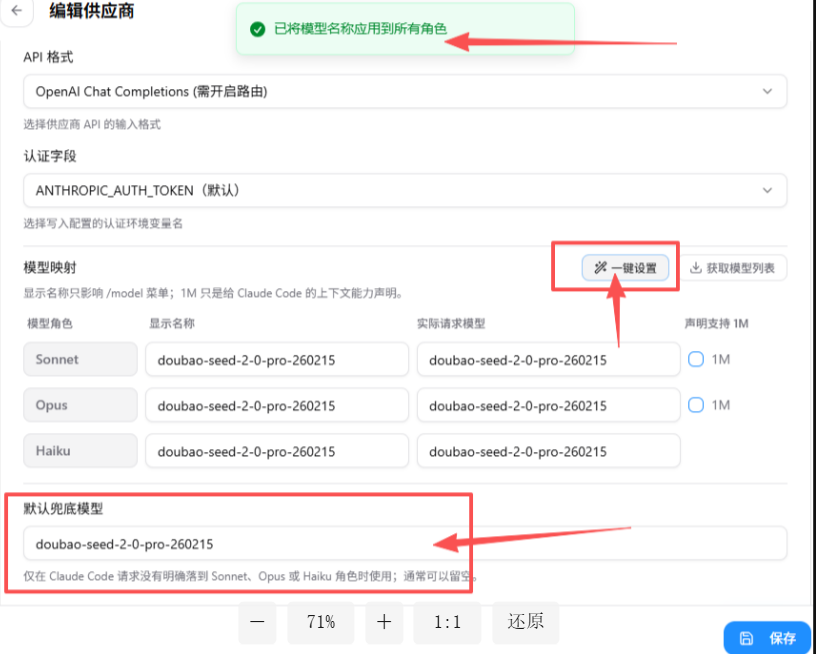Click the 1:1 actual size button

[447, 622]
